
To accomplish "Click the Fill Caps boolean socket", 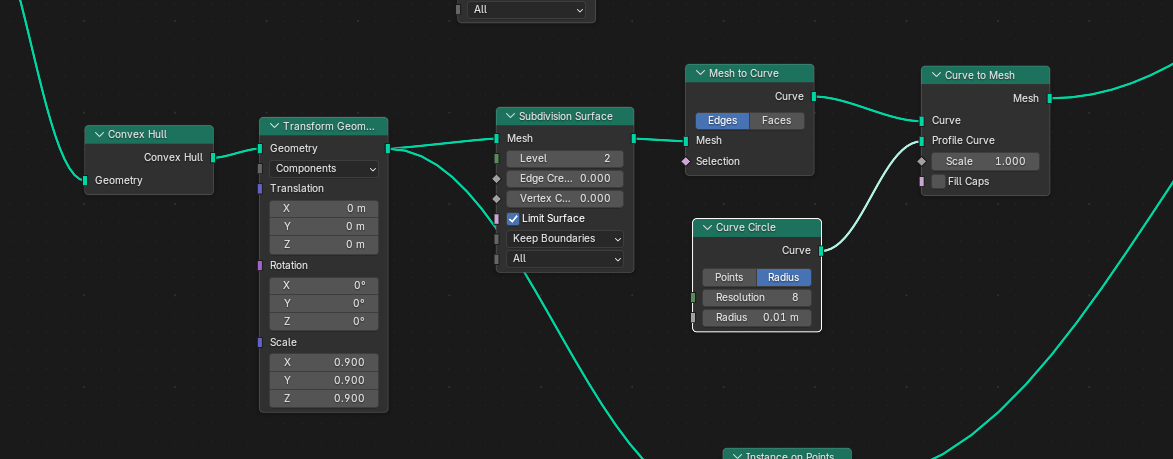I will (x=922, y=182).
